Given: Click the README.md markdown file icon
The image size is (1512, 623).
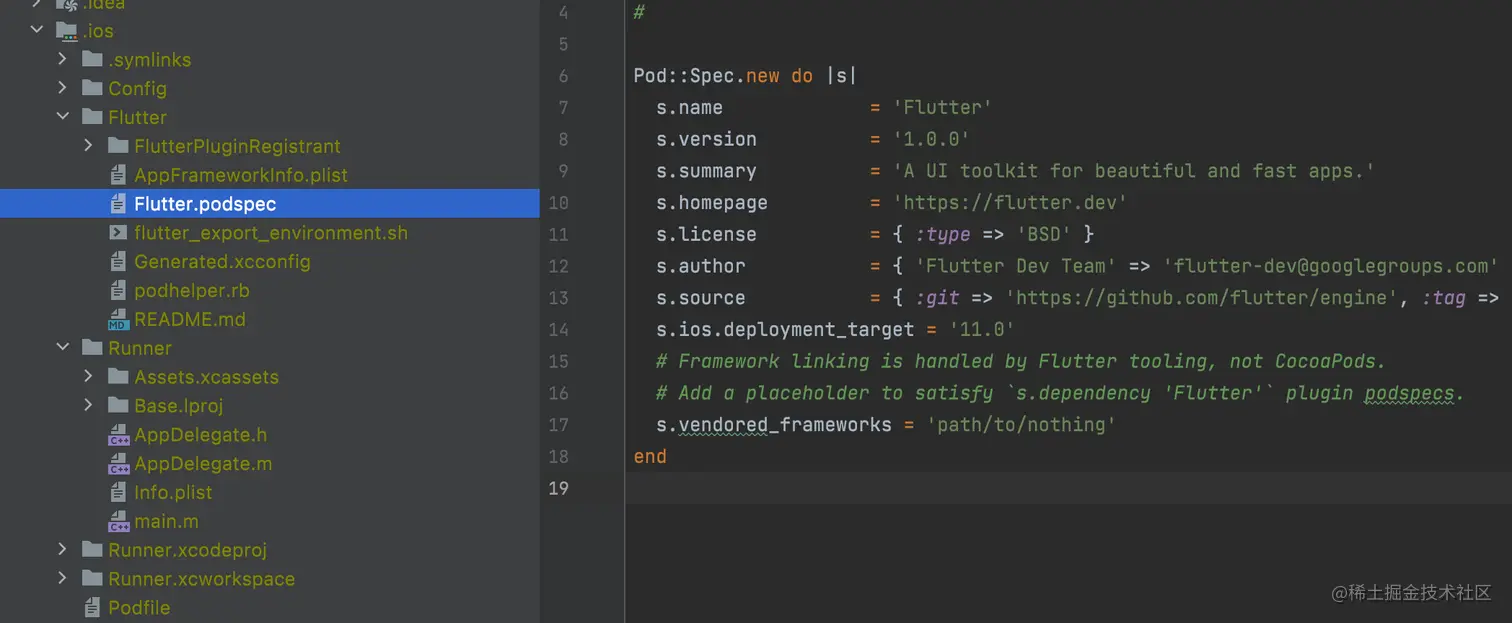Looking at the screenshot, I should point(118,320).
